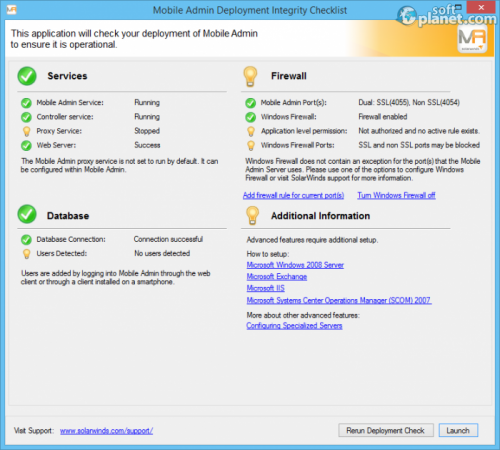Click the Mobile Admin MA logo in header
The height and width of the screenshot is (450, 500).
tap(472, 39)
